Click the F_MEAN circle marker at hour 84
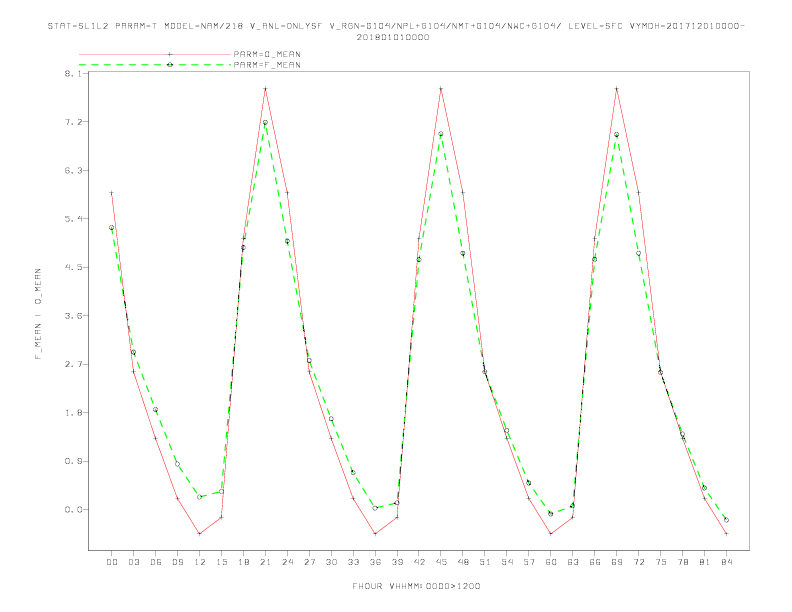This screenshot has height=612, width=792. point(726,520)
